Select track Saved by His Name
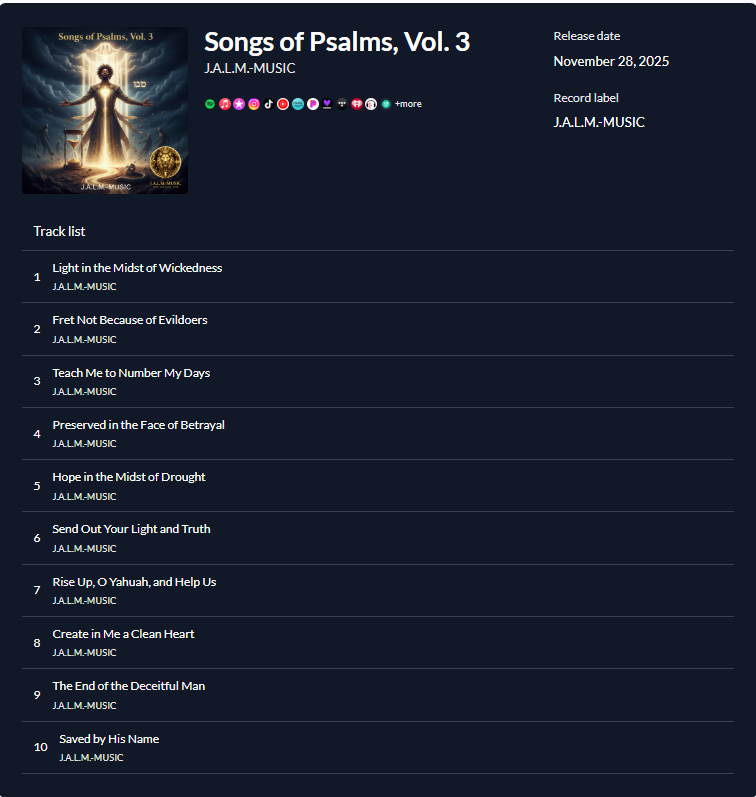This screenshot has height=797, width=756. 378,747
